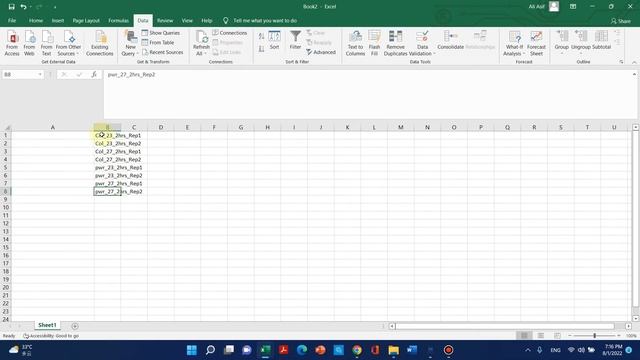This screenshot has height=360, width=640.
Task: Open the Page Layout tab
Action: coord(86,20)
